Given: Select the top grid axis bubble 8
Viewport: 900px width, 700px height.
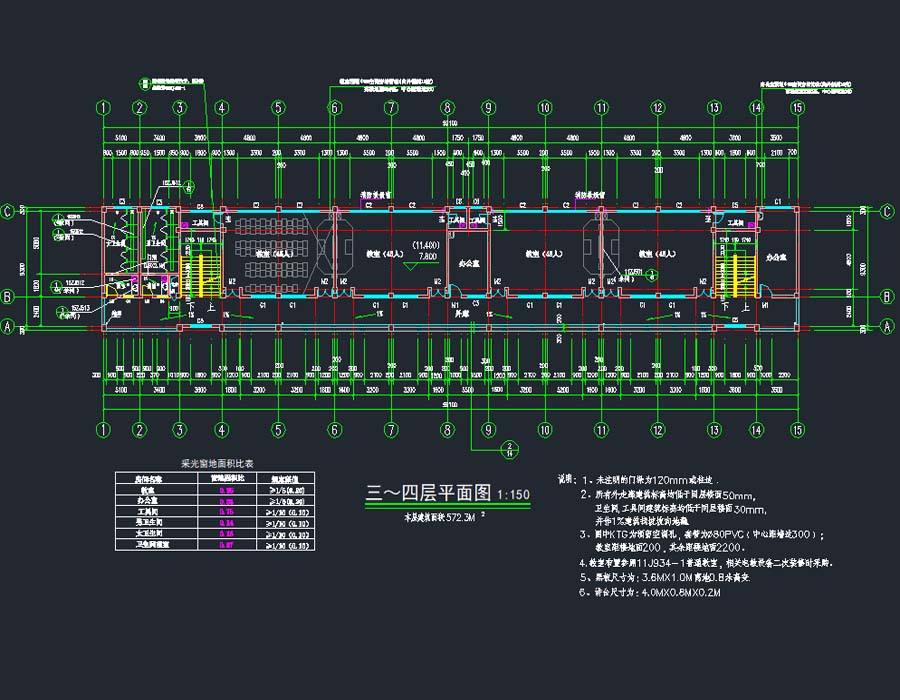Looking at the screenshot, I should point(448,108).
